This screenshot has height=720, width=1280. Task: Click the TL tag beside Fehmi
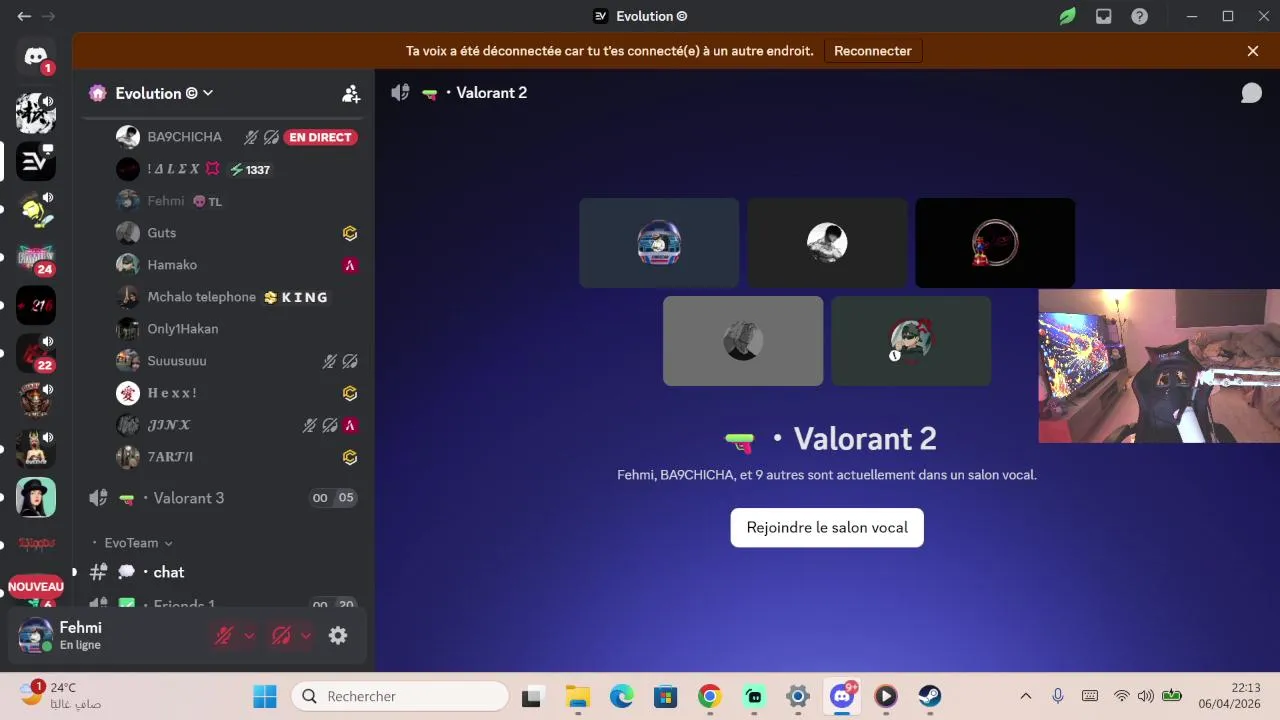coord(208,201)
